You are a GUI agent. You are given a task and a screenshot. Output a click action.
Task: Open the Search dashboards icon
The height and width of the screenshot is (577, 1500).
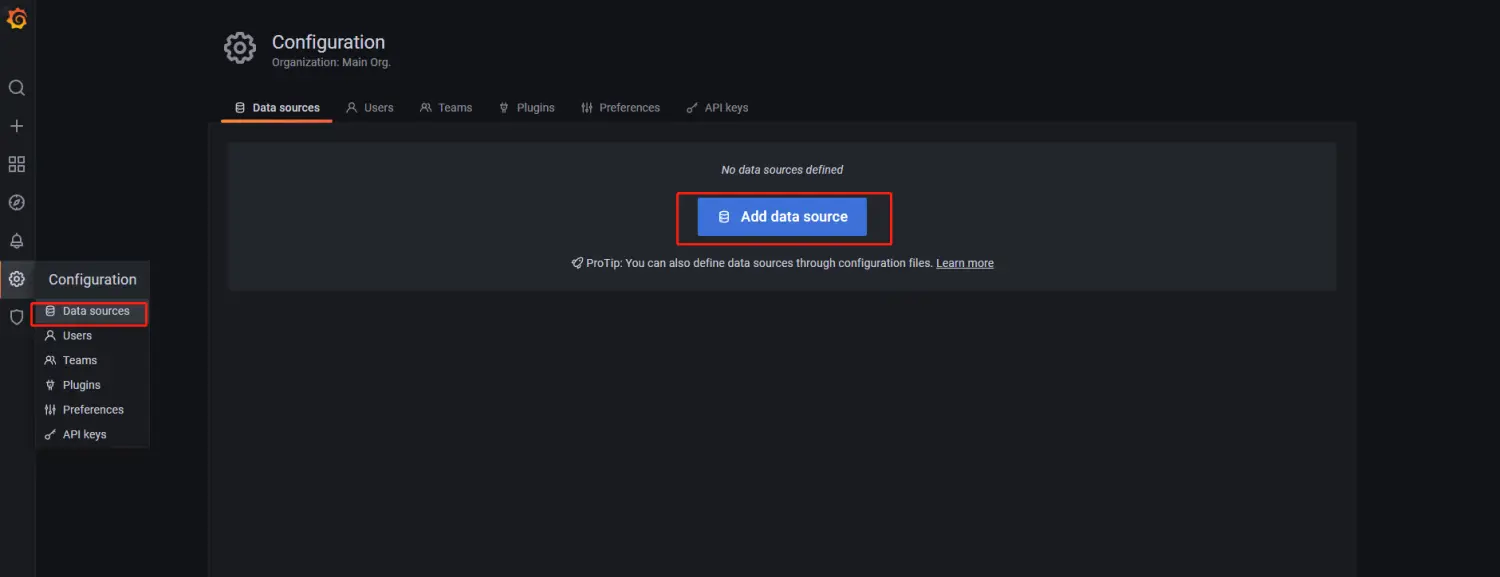(x=16, y=87)
